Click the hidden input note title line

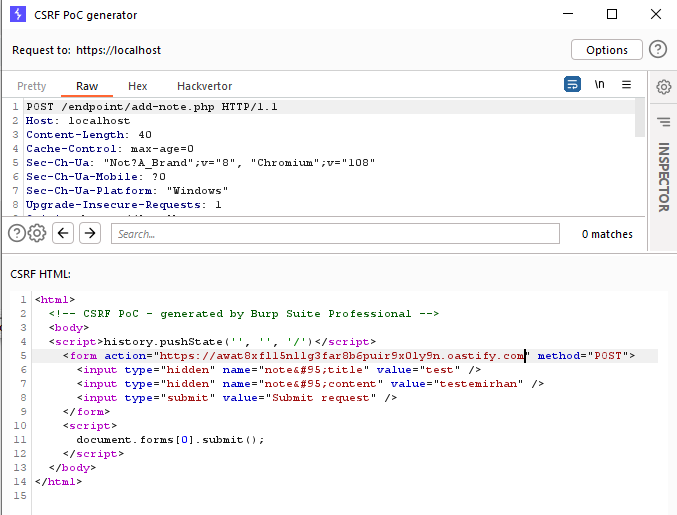(279, 370)
